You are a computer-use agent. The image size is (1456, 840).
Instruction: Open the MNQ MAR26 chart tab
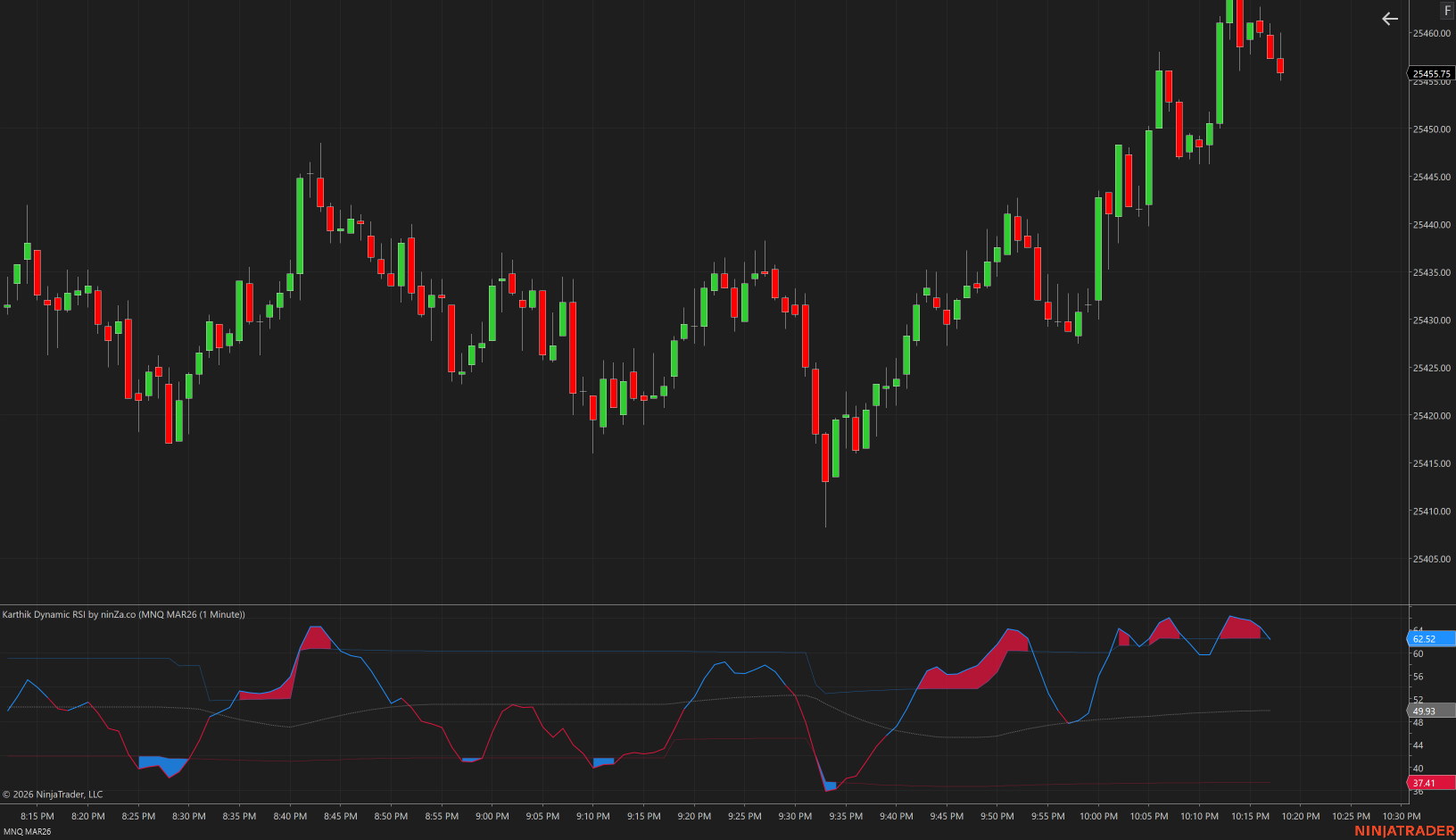pos(28,831)
